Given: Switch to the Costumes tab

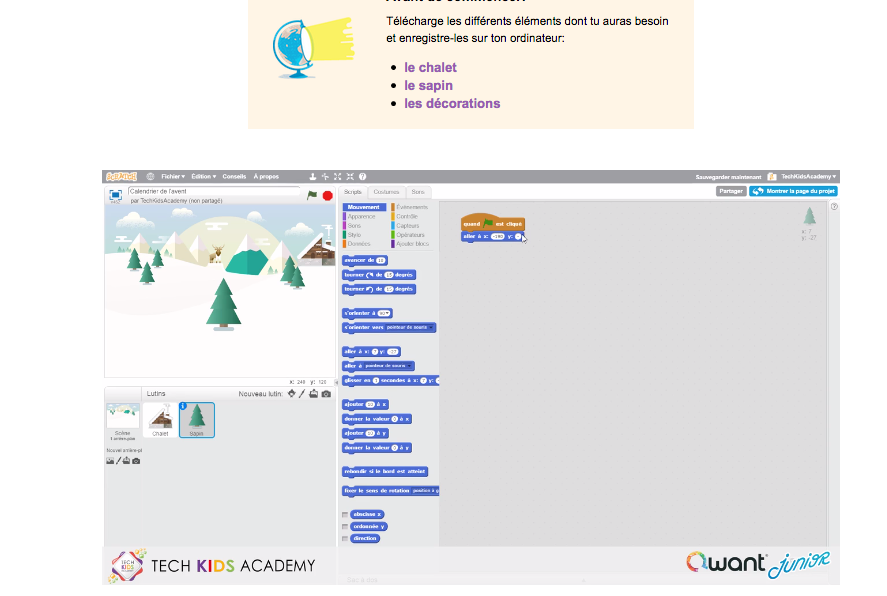Looking at the screenshot, I should tap(386, 192).
